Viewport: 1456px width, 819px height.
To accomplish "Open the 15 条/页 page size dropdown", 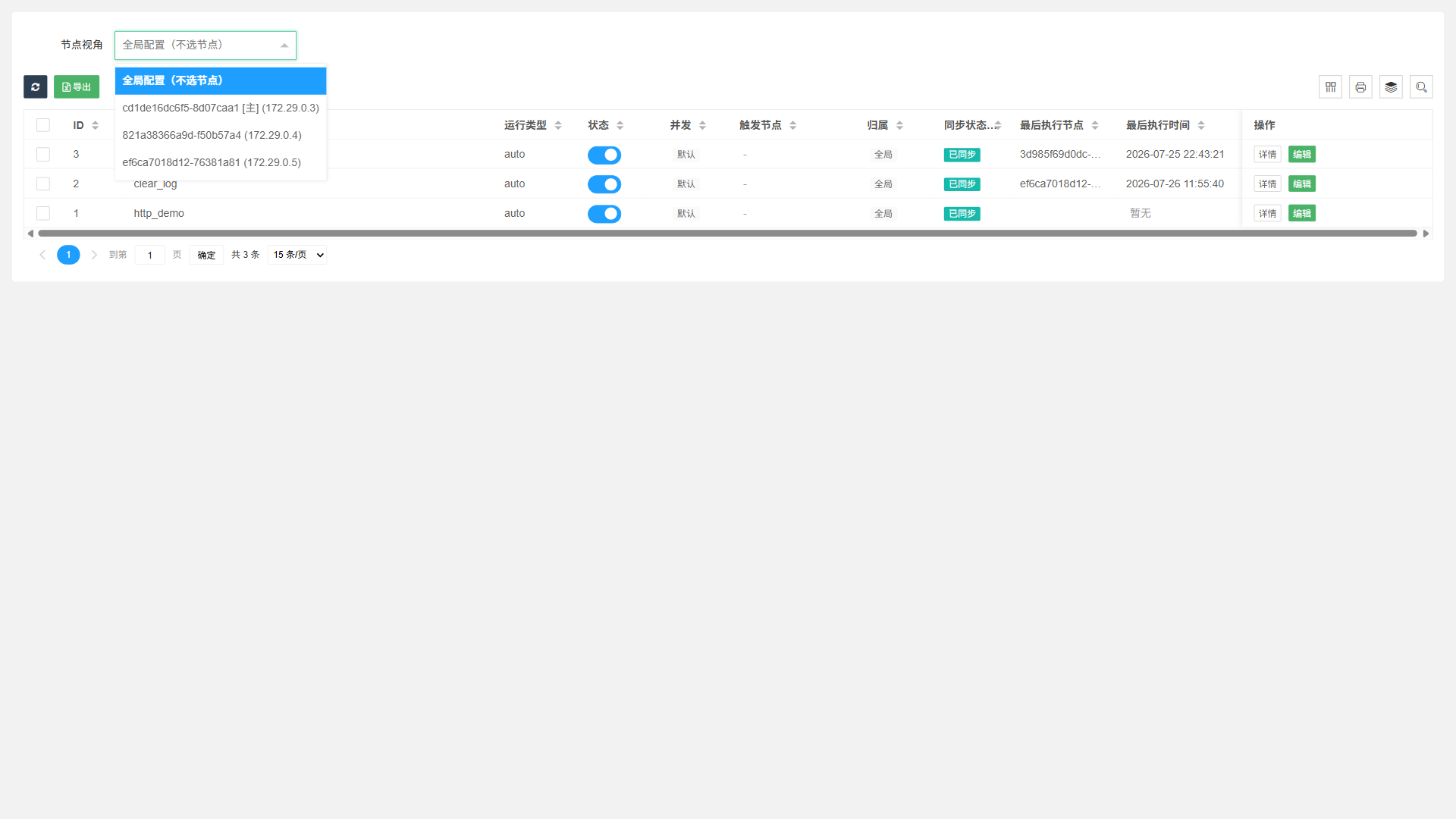I will pyautogui.click(x=298, y=255).
